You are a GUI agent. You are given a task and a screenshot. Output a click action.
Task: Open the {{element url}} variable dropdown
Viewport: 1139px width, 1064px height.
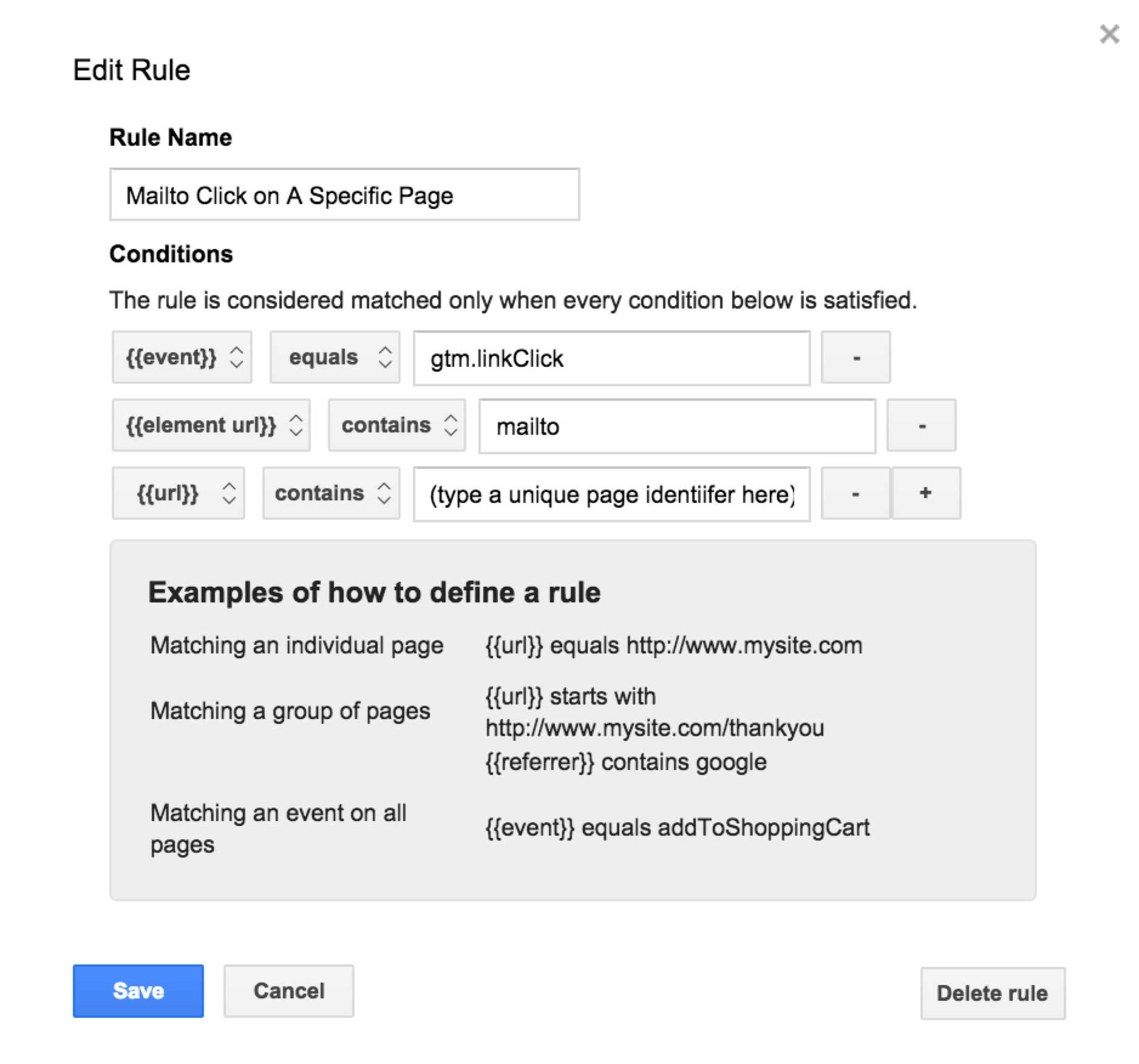tap(211, 426)
